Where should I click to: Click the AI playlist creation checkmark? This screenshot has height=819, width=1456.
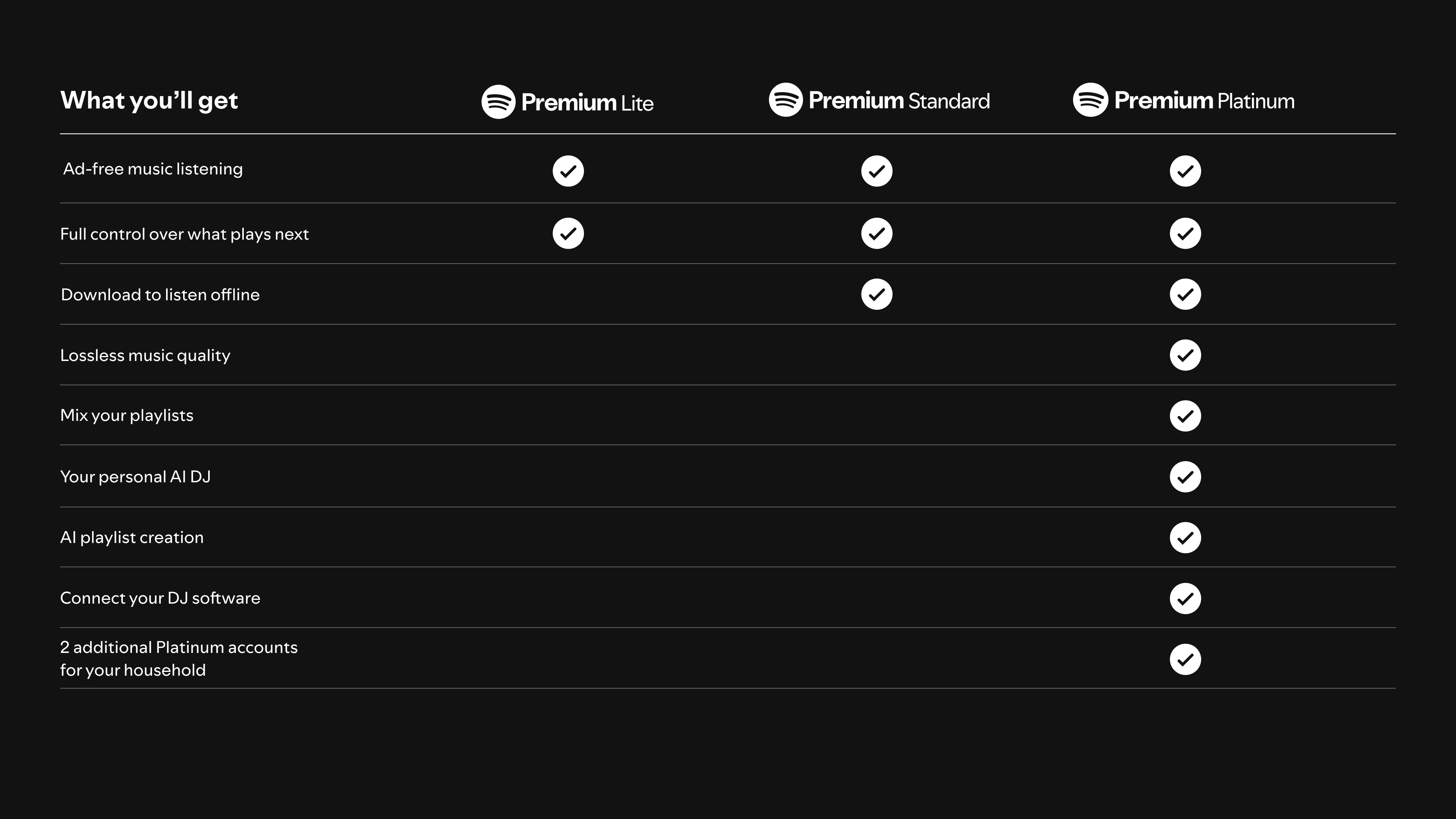click(x=1185, y=538)
